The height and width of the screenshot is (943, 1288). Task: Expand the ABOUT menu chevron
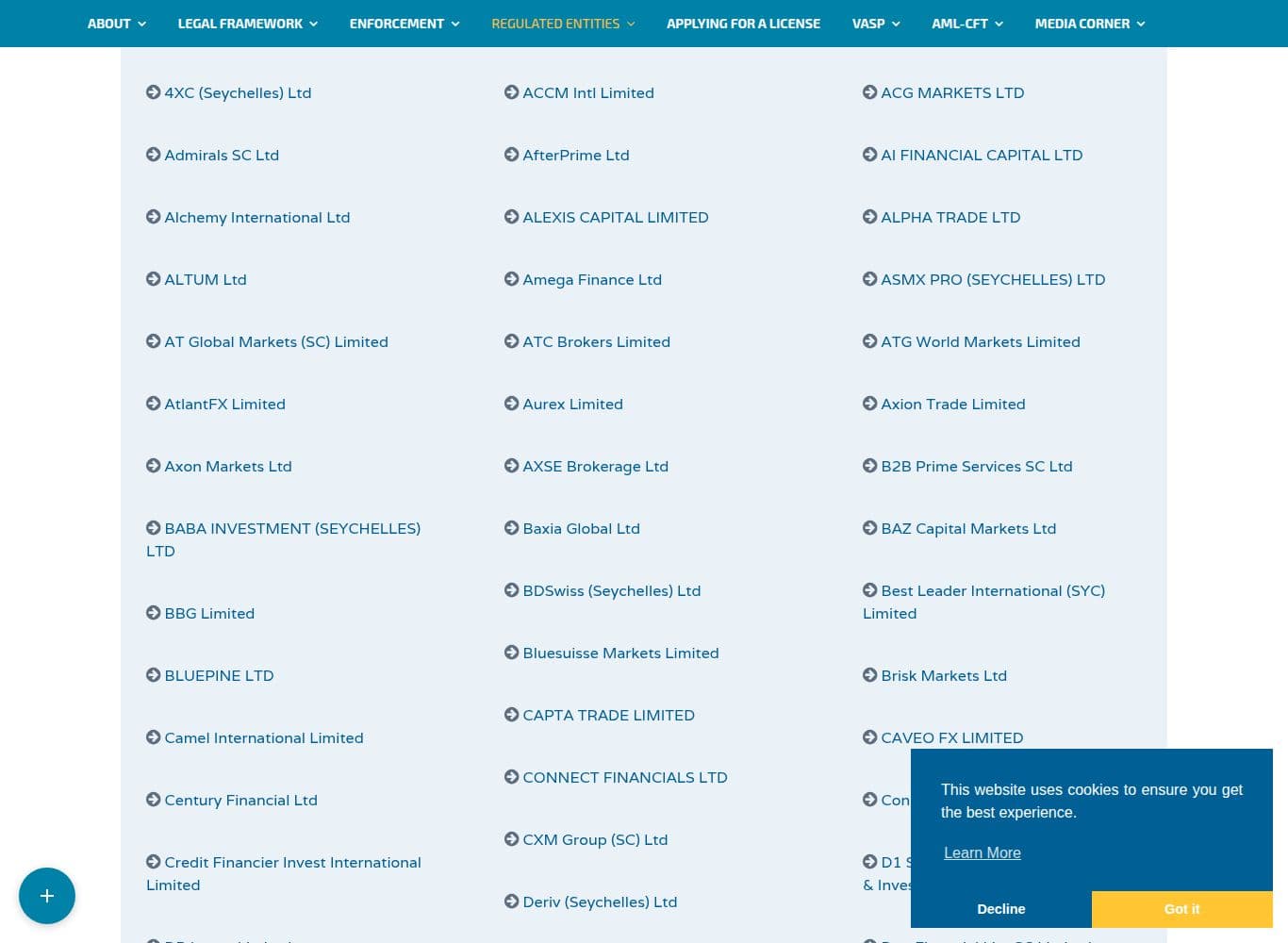pyautogui.click(x=141, y=24)
